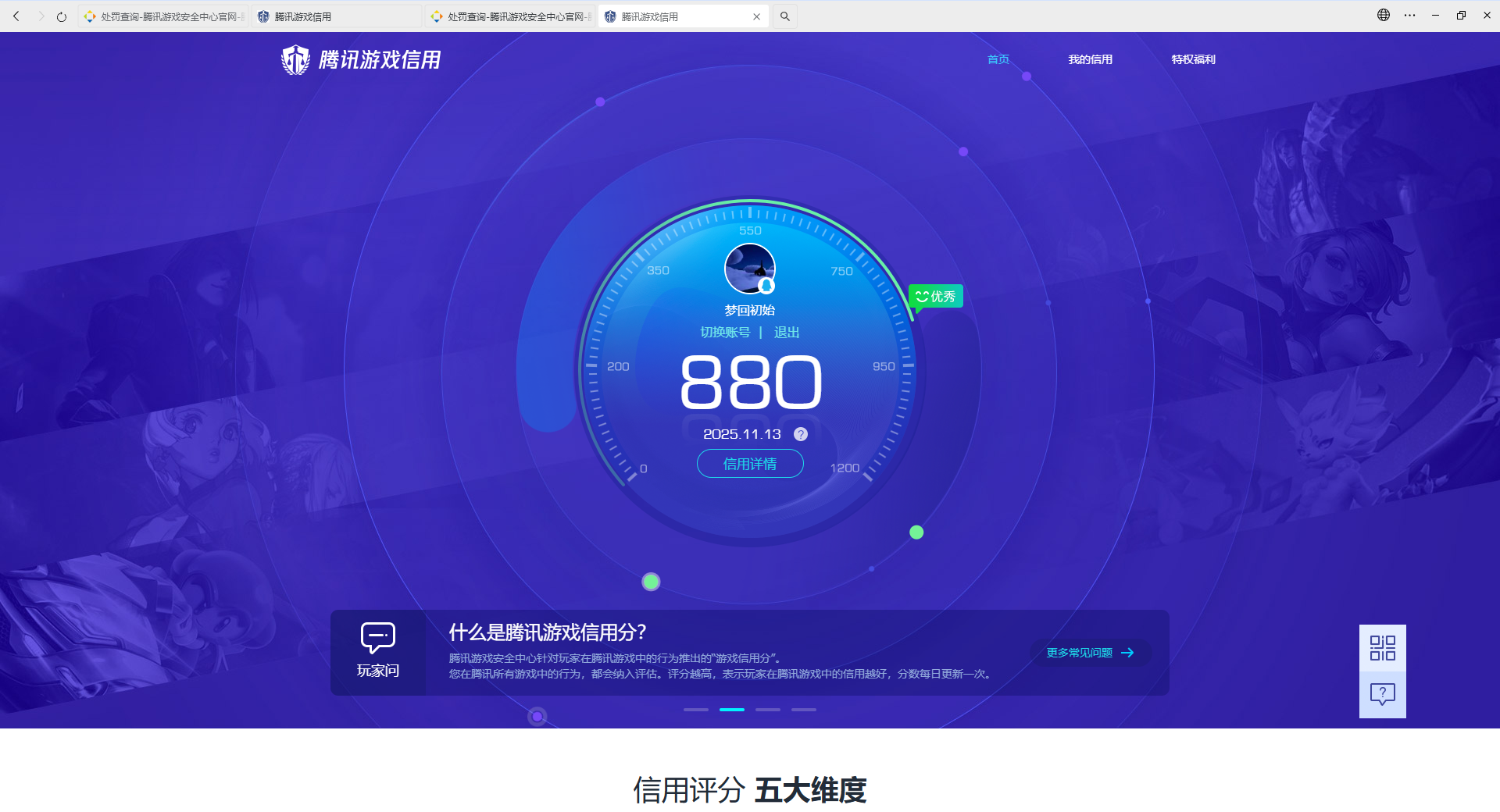This screenshot has width=1500, height=812.
Task: Open the QR code icon at bottom right
Action: point(1382,647)
